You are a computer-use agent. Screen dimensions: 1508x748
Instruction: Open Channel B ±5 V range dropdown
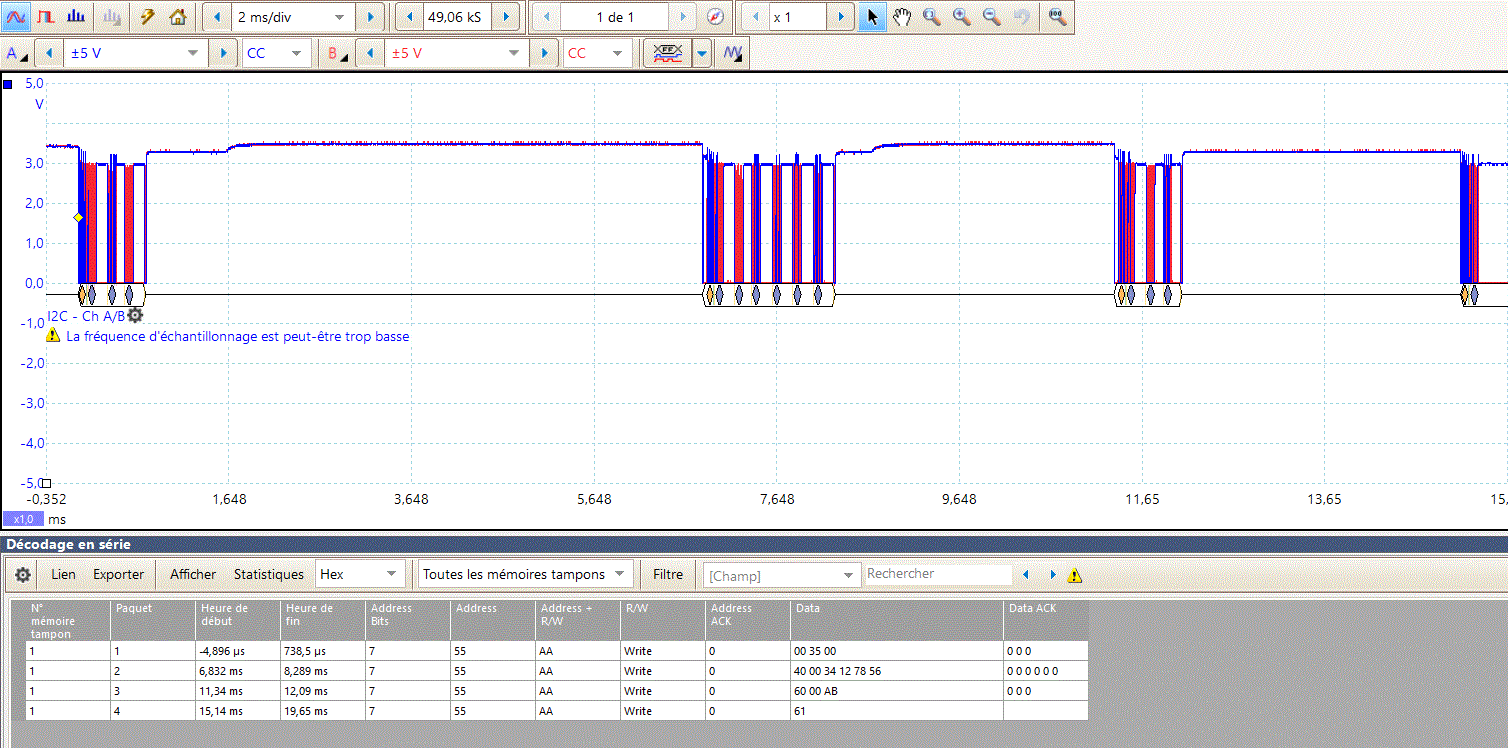[x=457, y=53]
